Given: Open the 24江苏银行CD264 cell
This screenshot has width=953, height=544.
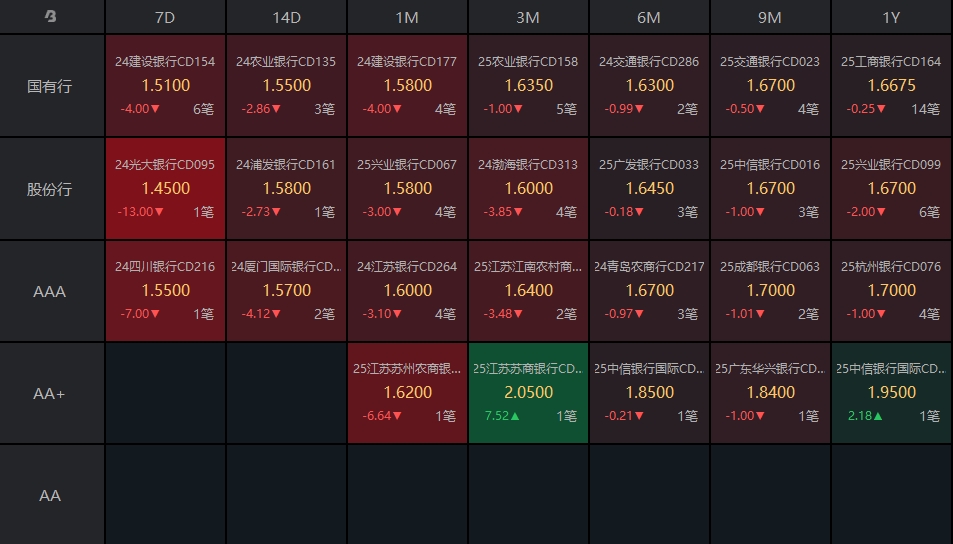Looking at the screenshot, I should [407, 291].
